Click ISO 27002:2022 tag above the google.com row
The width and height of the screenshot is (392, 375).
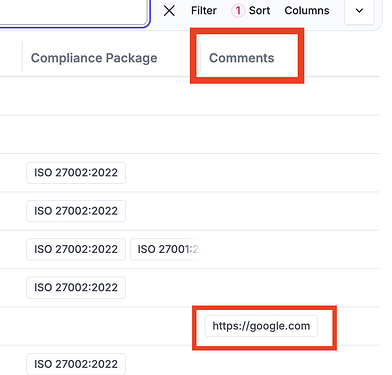pos(76,288)
